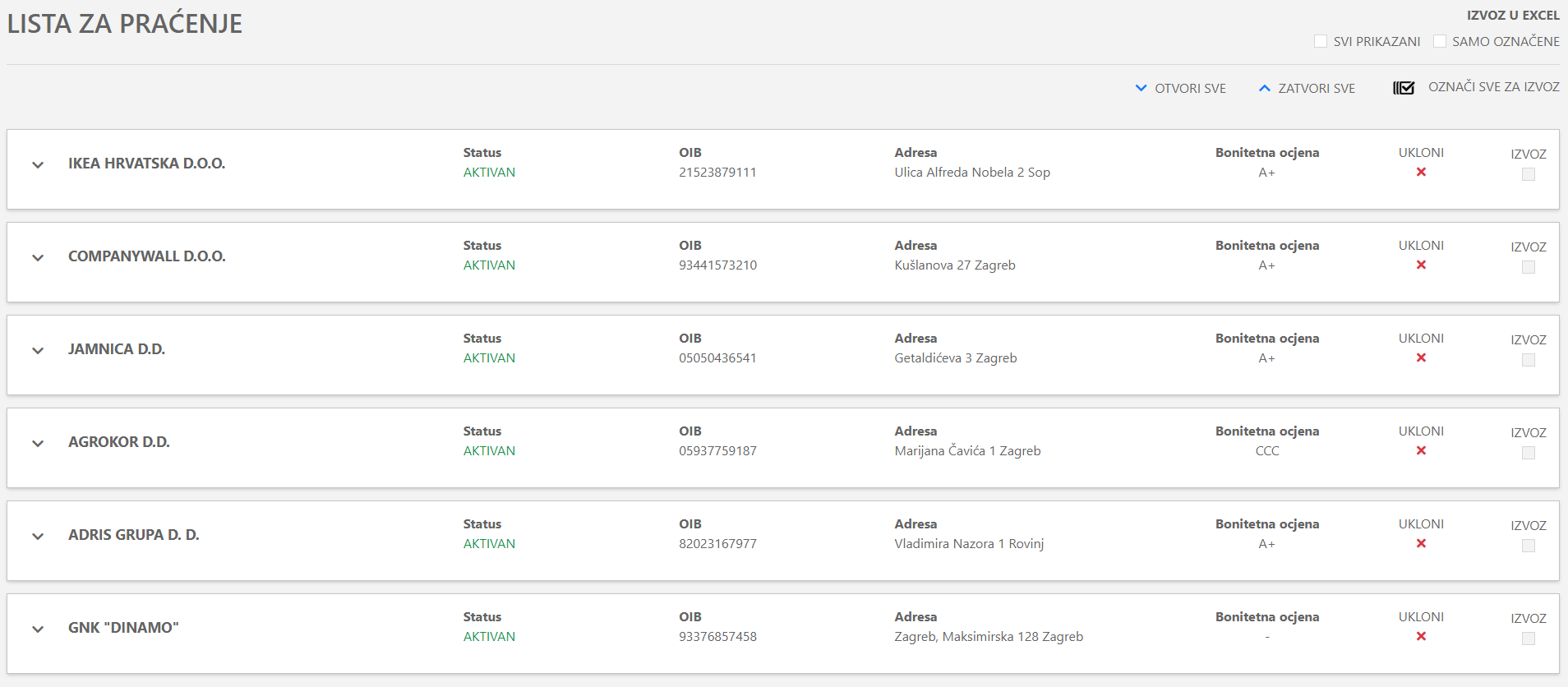Tick IZVOZ checkbox for IKEA HRVATSKA

point(1529,174)
